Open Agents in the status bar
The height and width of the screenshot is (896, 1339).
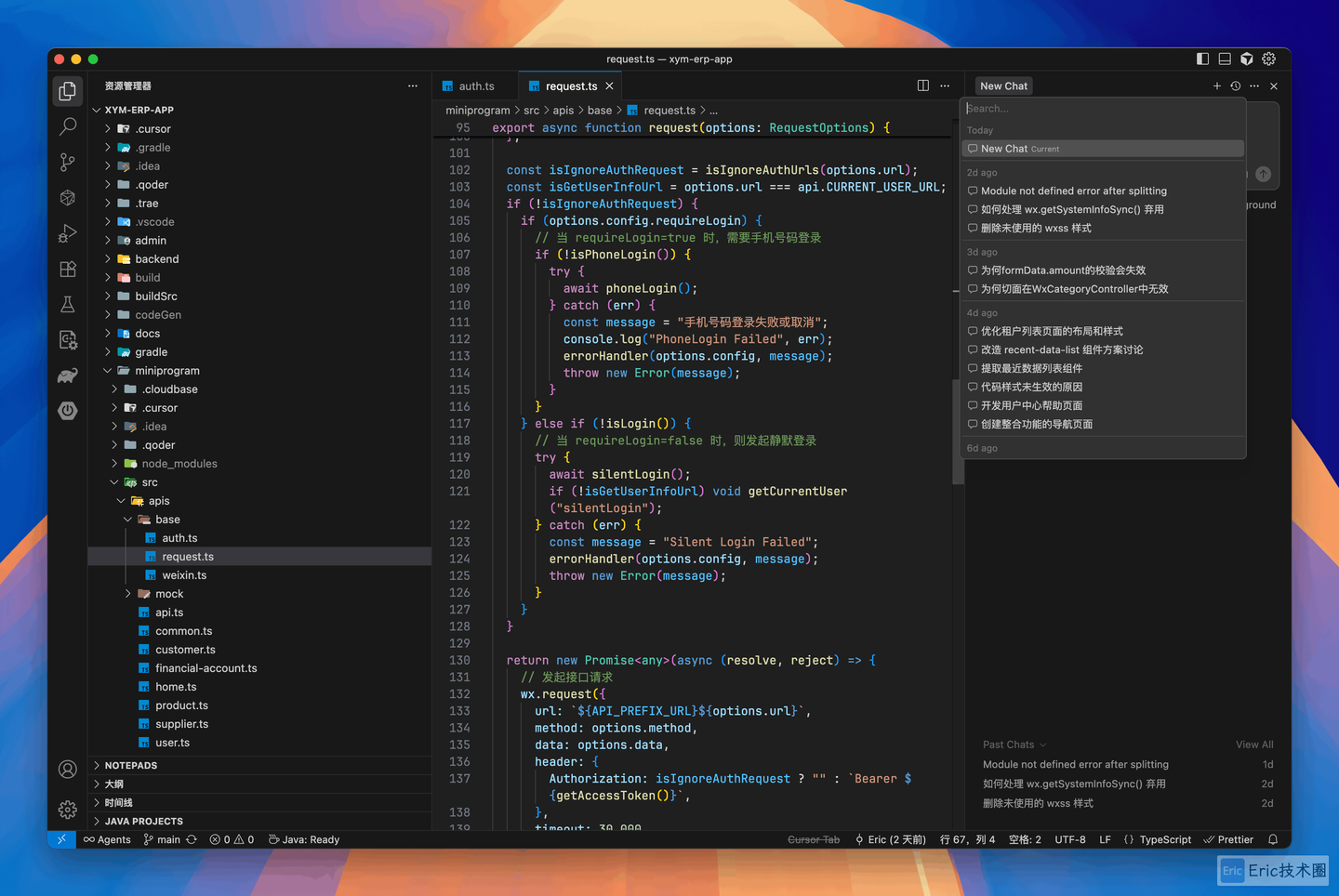point(107,839)
